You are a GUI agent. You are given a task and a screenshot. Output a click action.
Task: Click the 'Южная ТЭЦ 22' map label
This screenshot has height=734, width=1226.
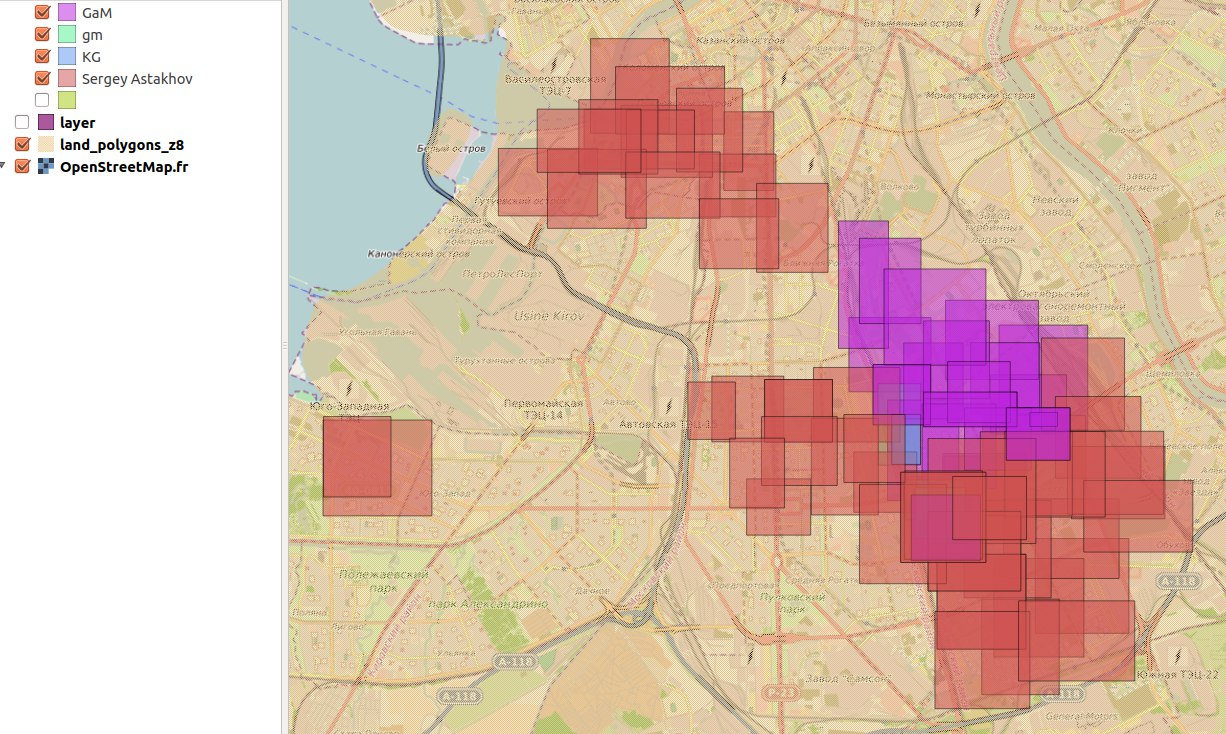(x=1180, y=674)
